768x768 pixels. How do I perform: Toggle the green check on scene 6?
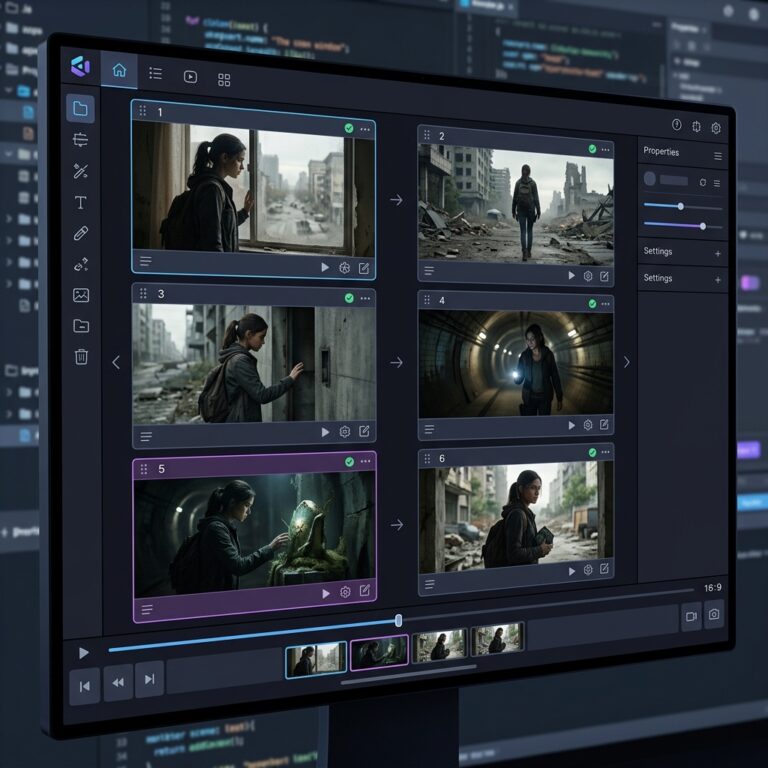coord(592,452)
